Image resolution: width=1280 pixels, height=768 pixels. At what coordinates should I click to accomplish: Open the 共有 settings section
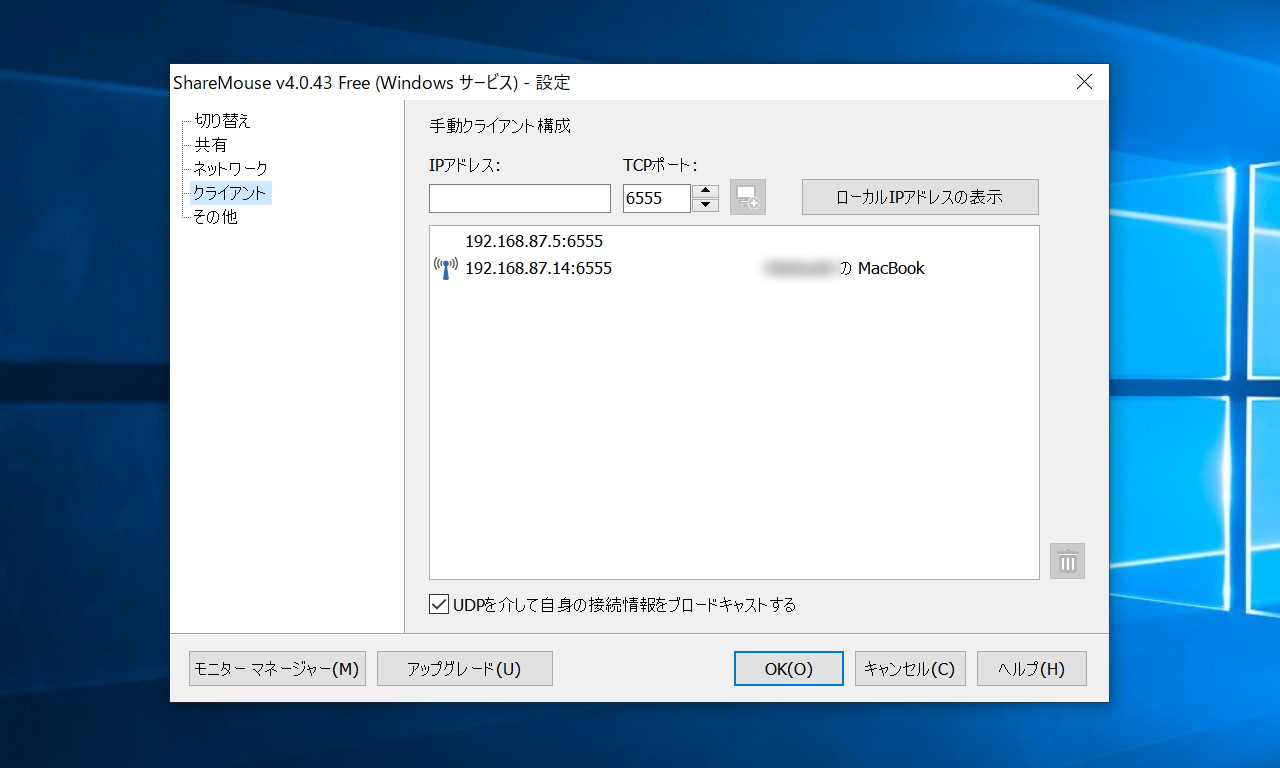(x=210, y=145)
